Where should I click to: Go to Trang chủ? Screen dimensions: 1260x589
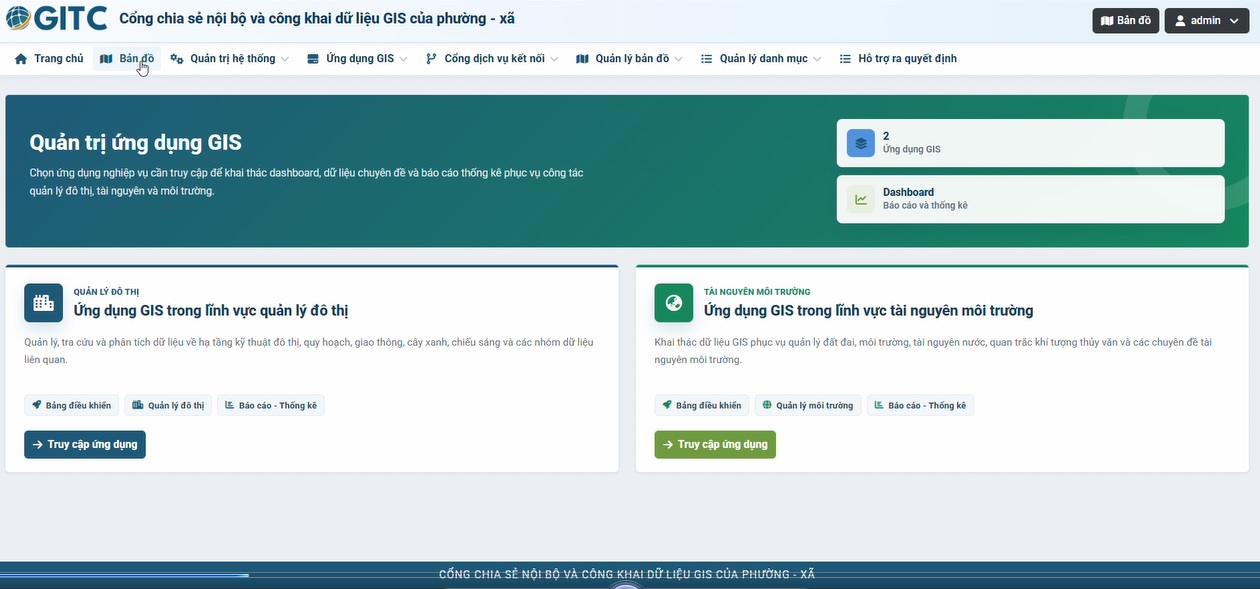click(49, 59)
